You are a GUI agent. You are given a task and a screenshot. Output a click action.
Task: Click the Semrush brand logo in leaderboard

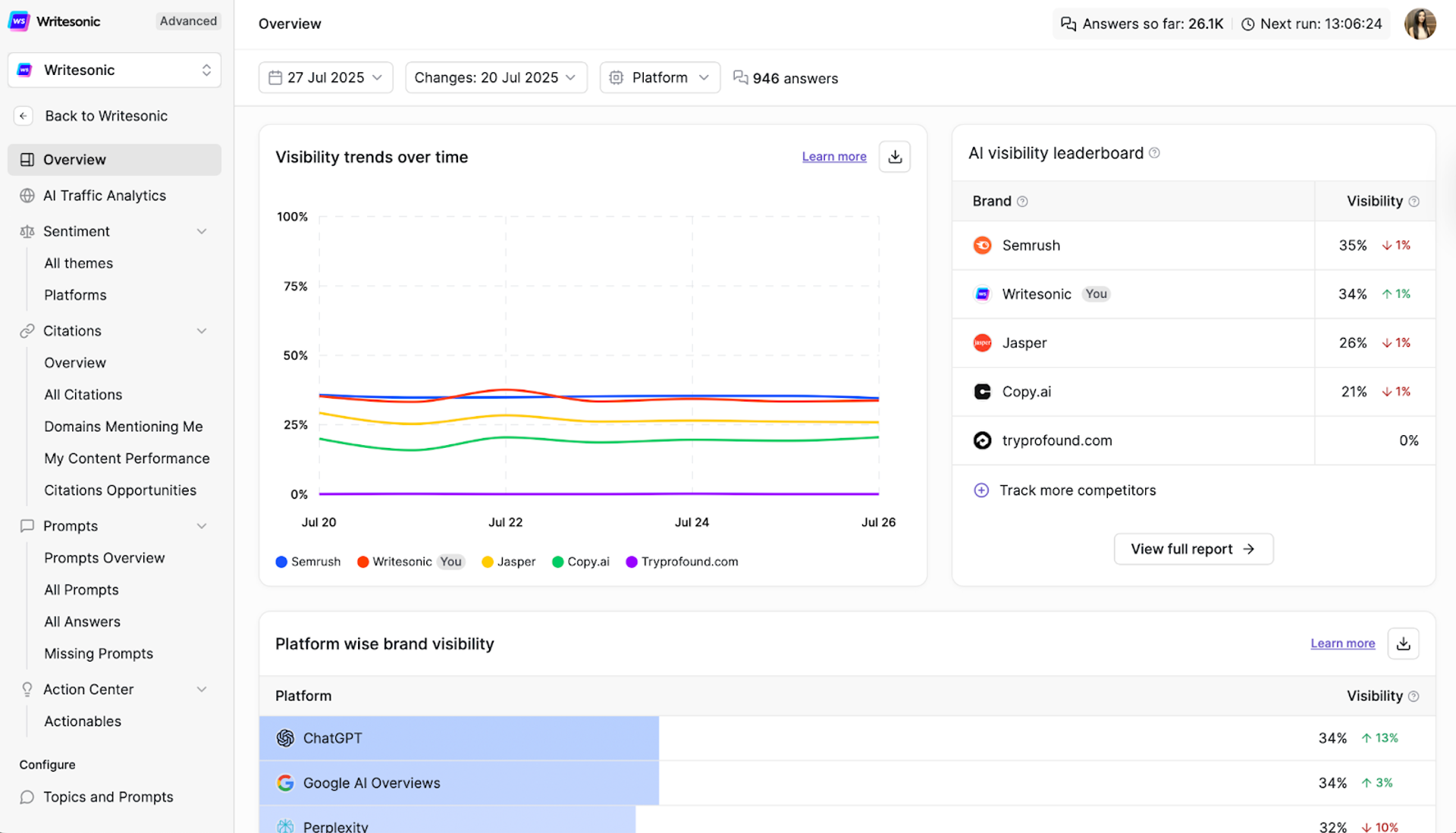[982, 246]
